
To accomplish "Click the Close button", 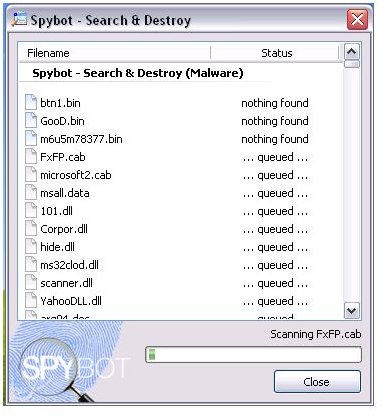I will [x=317, y=382].
